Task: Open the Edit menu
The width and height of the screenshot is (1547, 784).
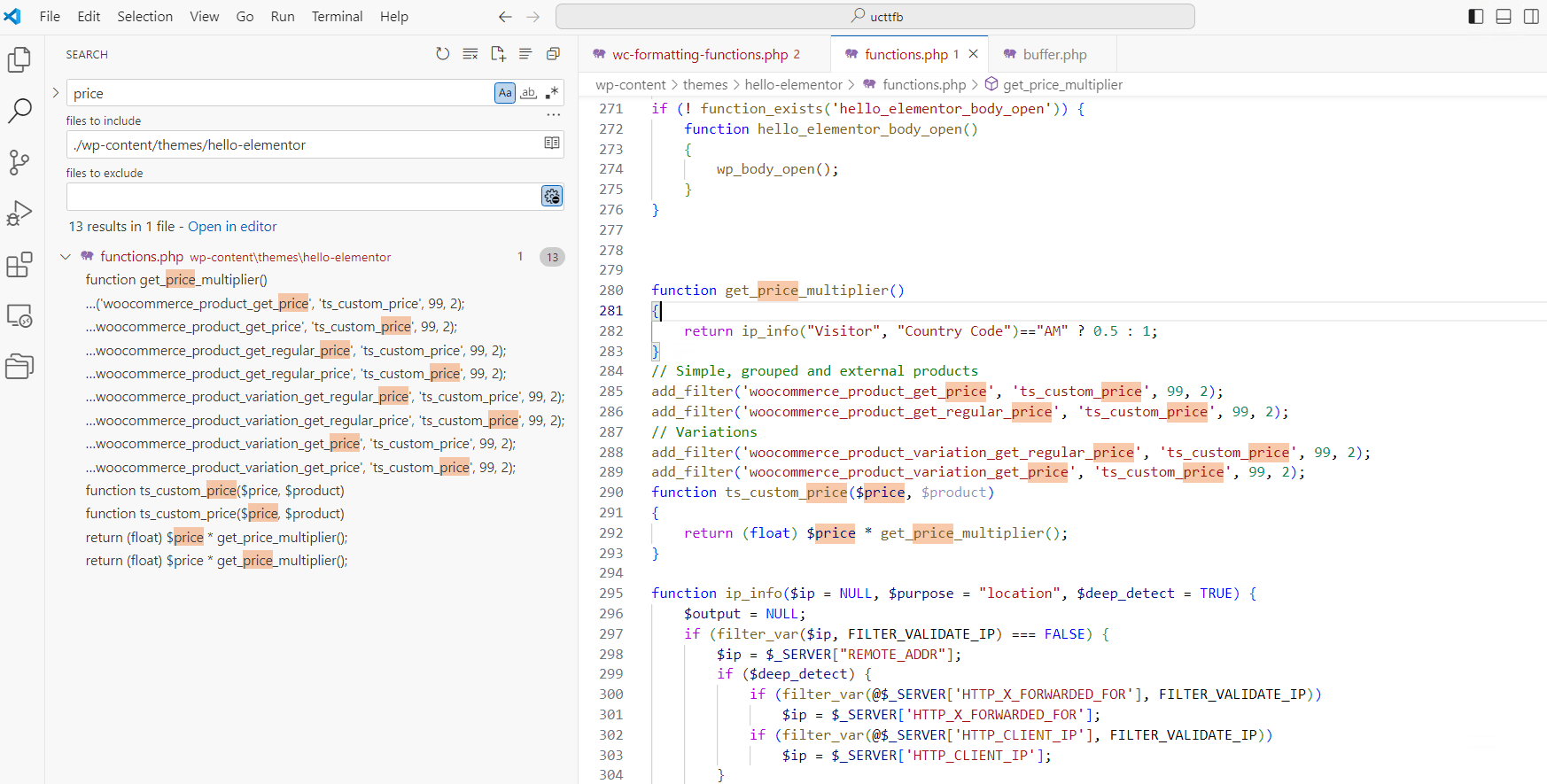Action: tap(89, 17)
